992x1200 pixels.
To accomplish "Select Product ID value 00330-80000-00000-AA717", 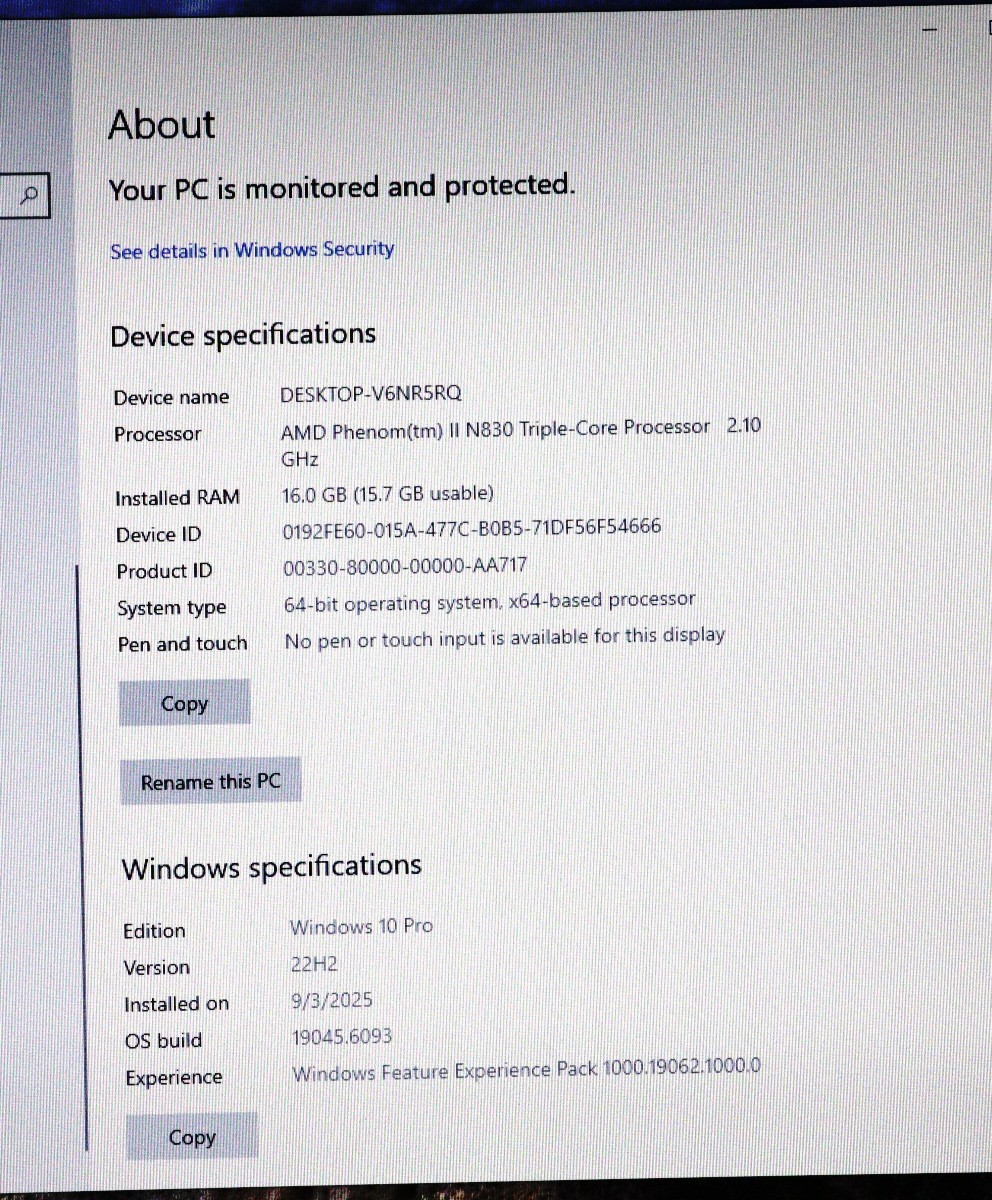I will pyautogui.click(x=405, y=566).
